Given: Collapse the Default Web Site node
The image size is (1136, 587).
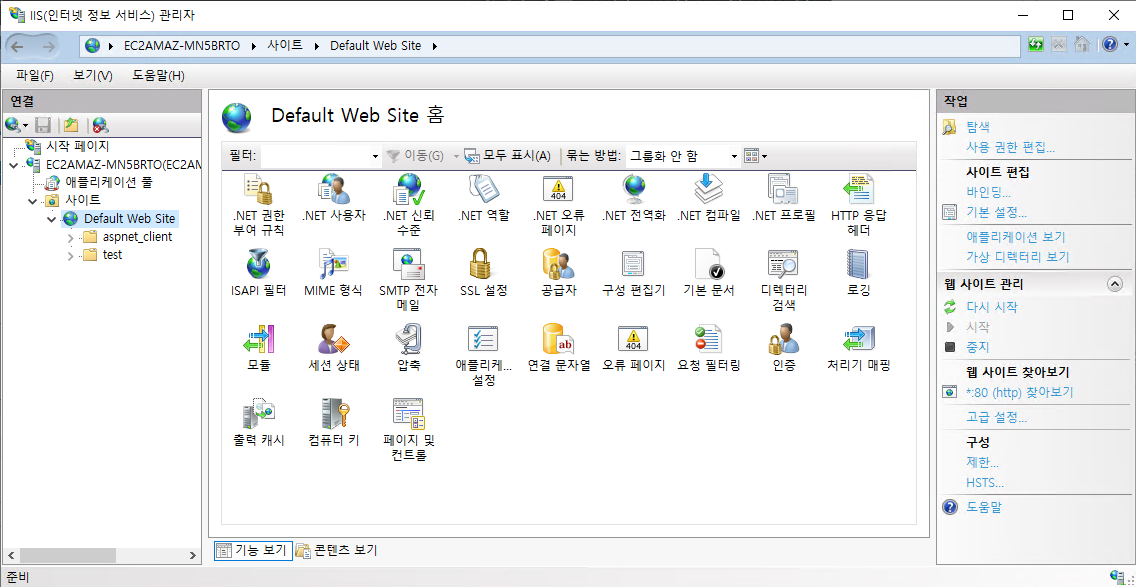Looking at the screenshot, I should point(51,219).
